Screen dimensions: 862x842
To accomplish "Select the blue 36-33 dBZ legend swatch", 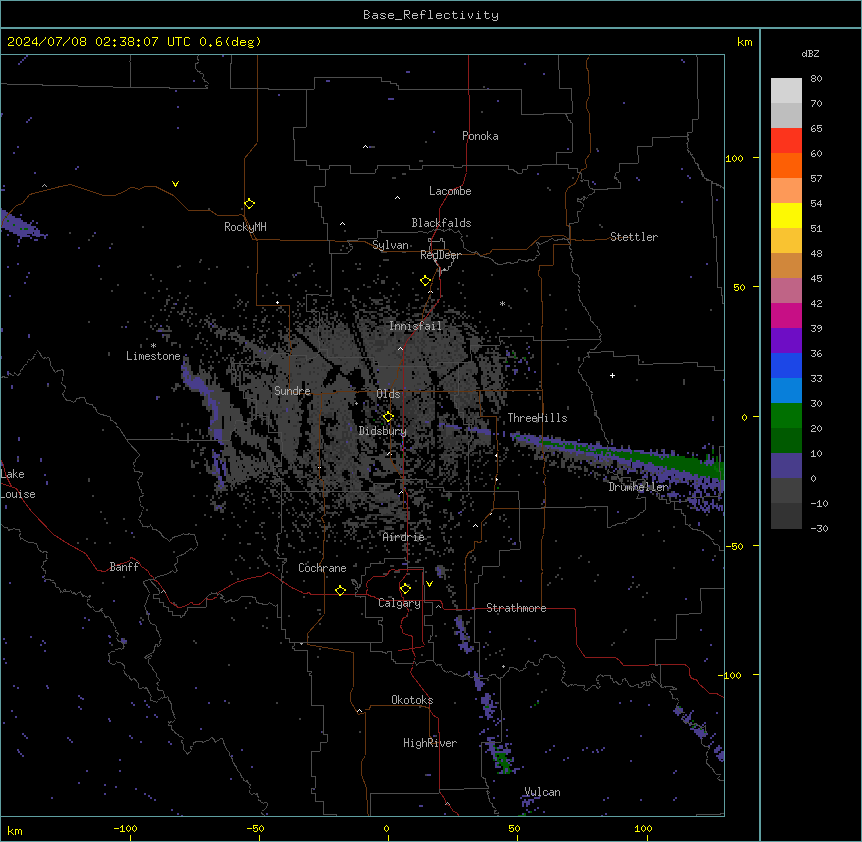I will [x=786, y=365].
